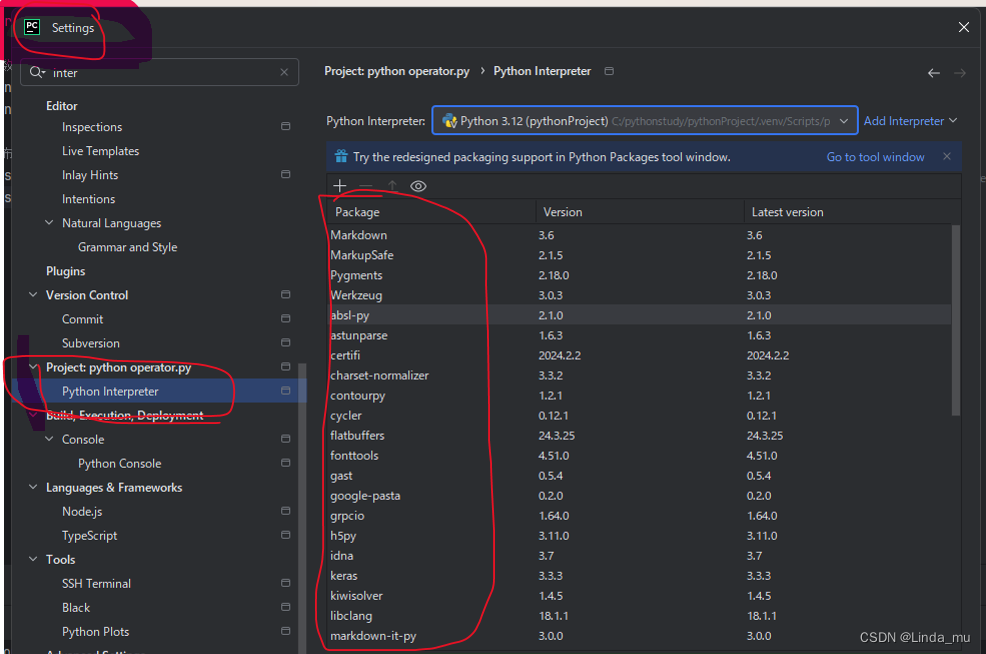This screenshot has height=654, width=986.
Task: Select Inspections under Editor
Action: [92, 127]
